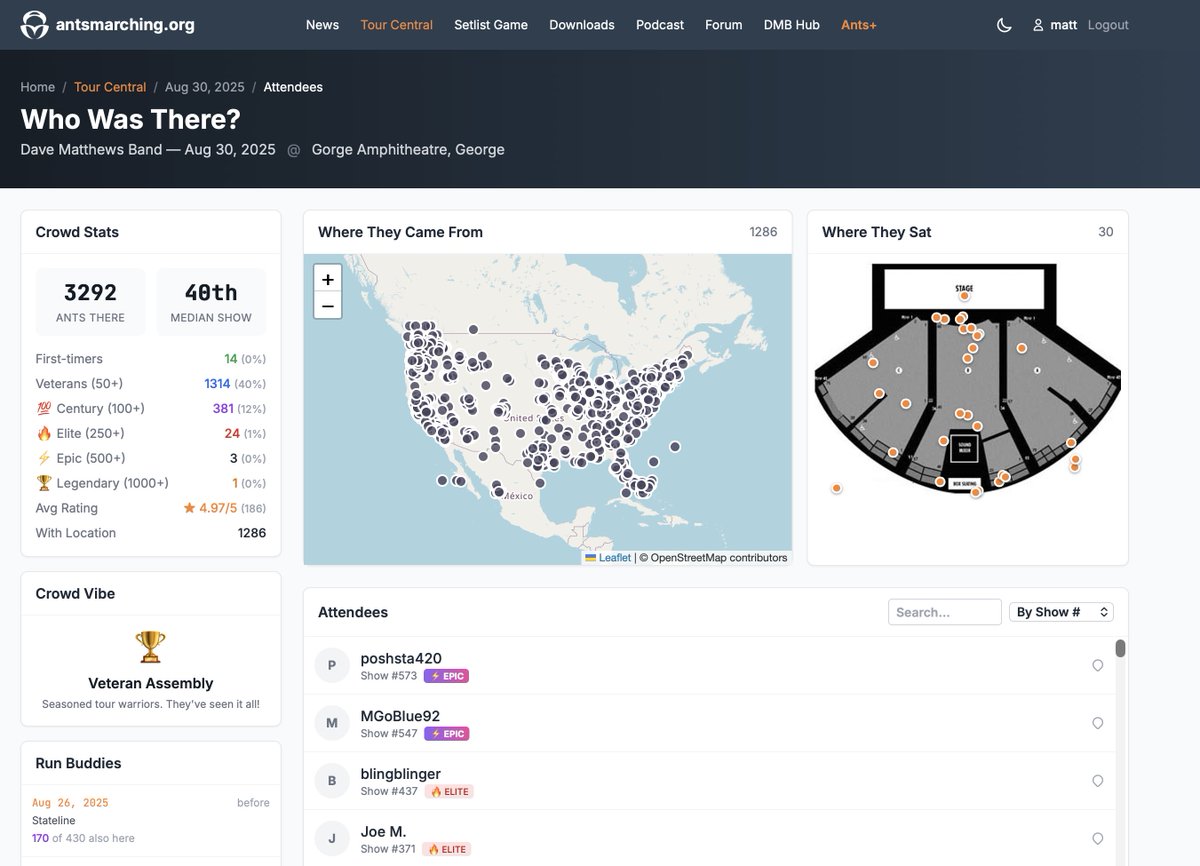Zoom in on the map
The width and height of the screenshot is (1200, 866).
[x=328, y=279]
